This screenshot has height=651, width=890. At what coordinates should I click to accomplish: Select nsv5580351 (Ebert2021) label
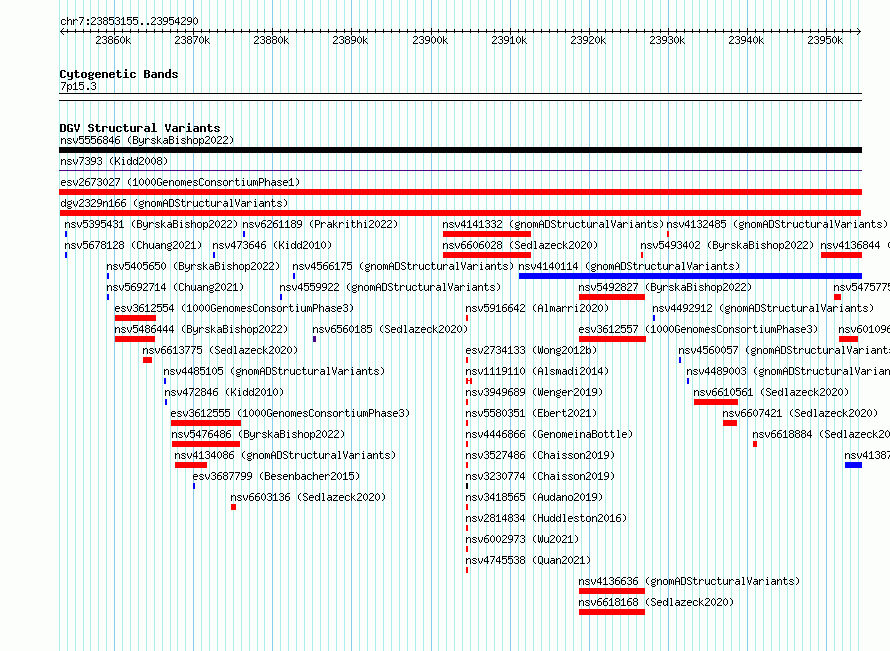pos(531,413)
